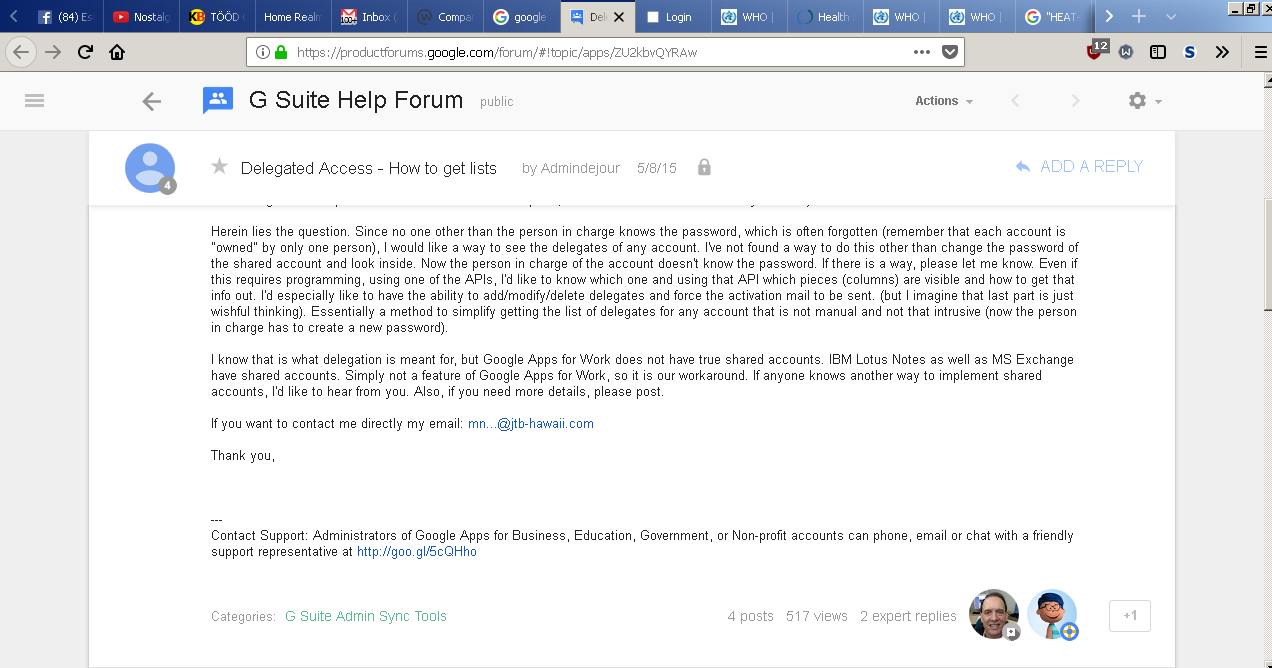Open the settings gear dropdown

coord(1145,101)
